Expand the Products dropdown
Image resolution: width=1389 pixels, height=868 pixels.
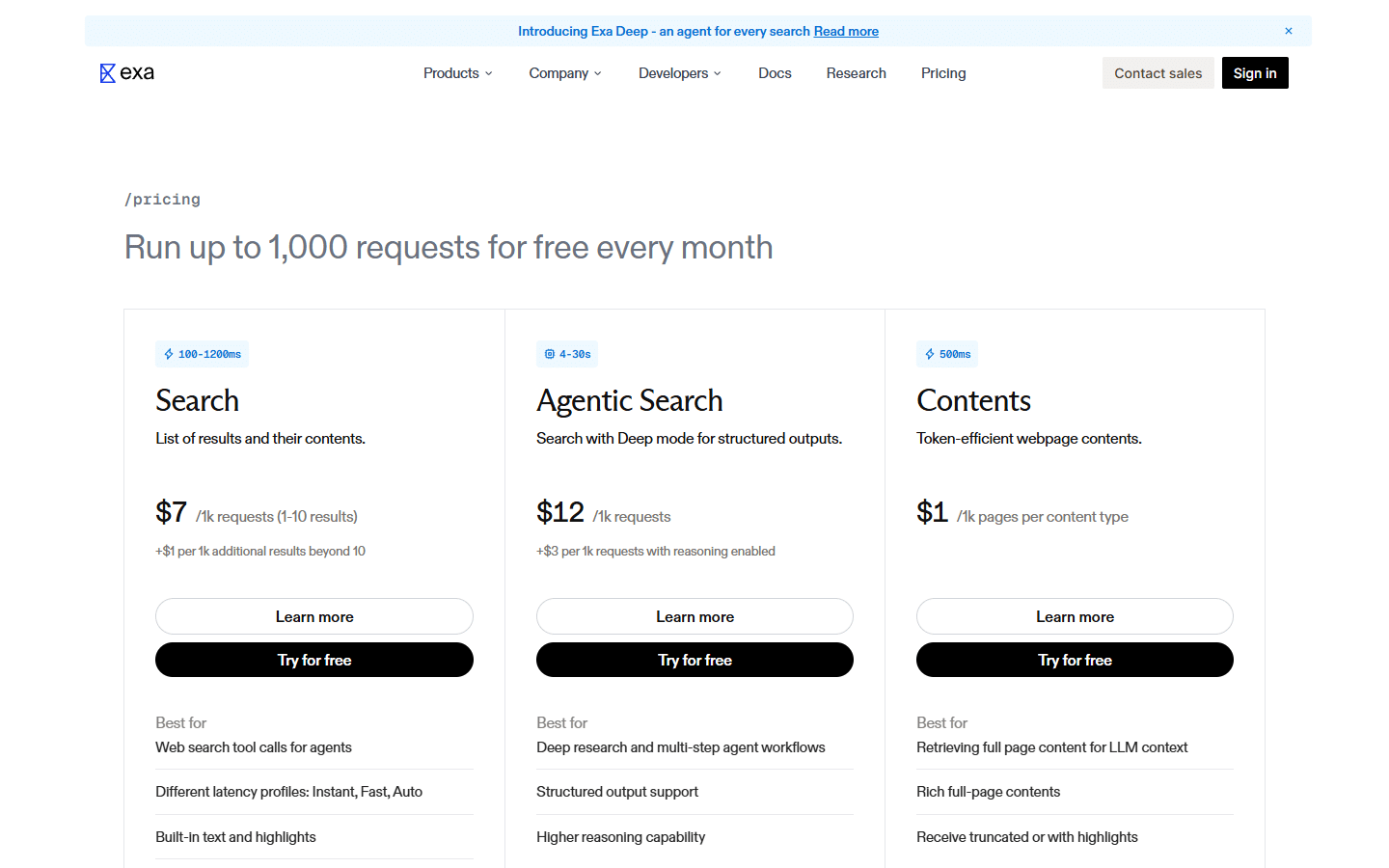pyautogui.click(x=457, y=72)
